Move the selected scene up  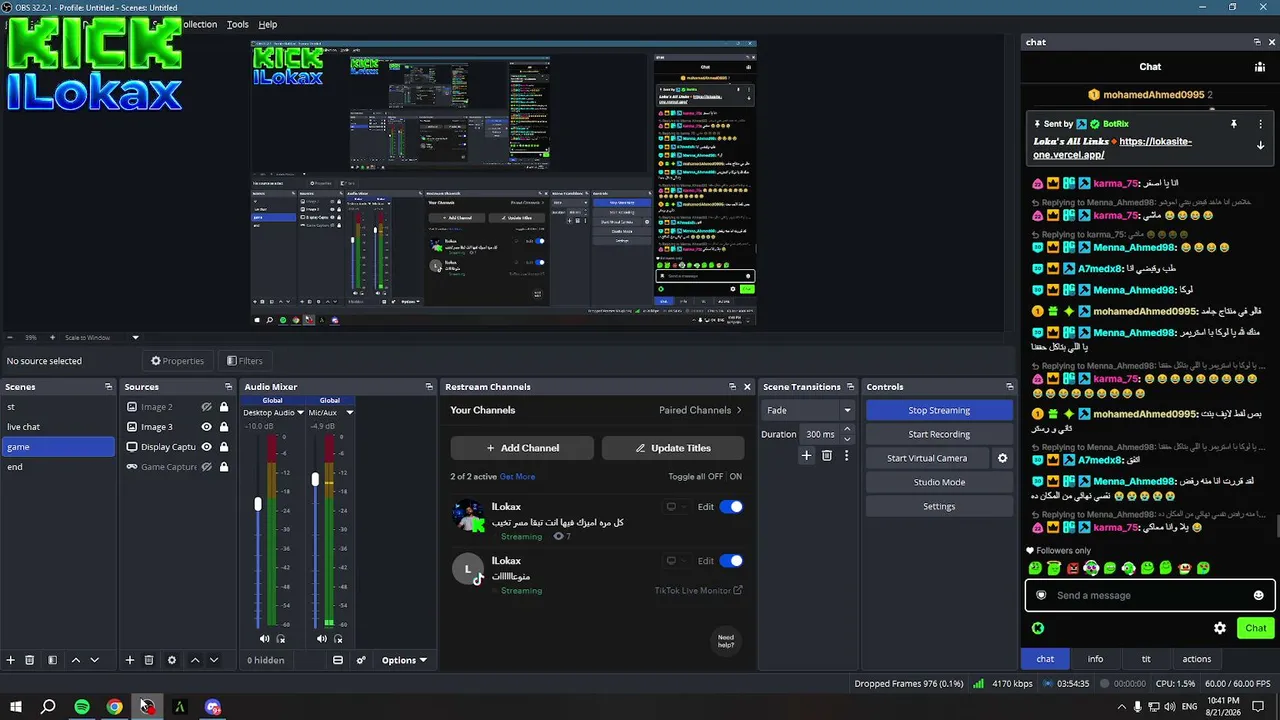tap(77, 660)
